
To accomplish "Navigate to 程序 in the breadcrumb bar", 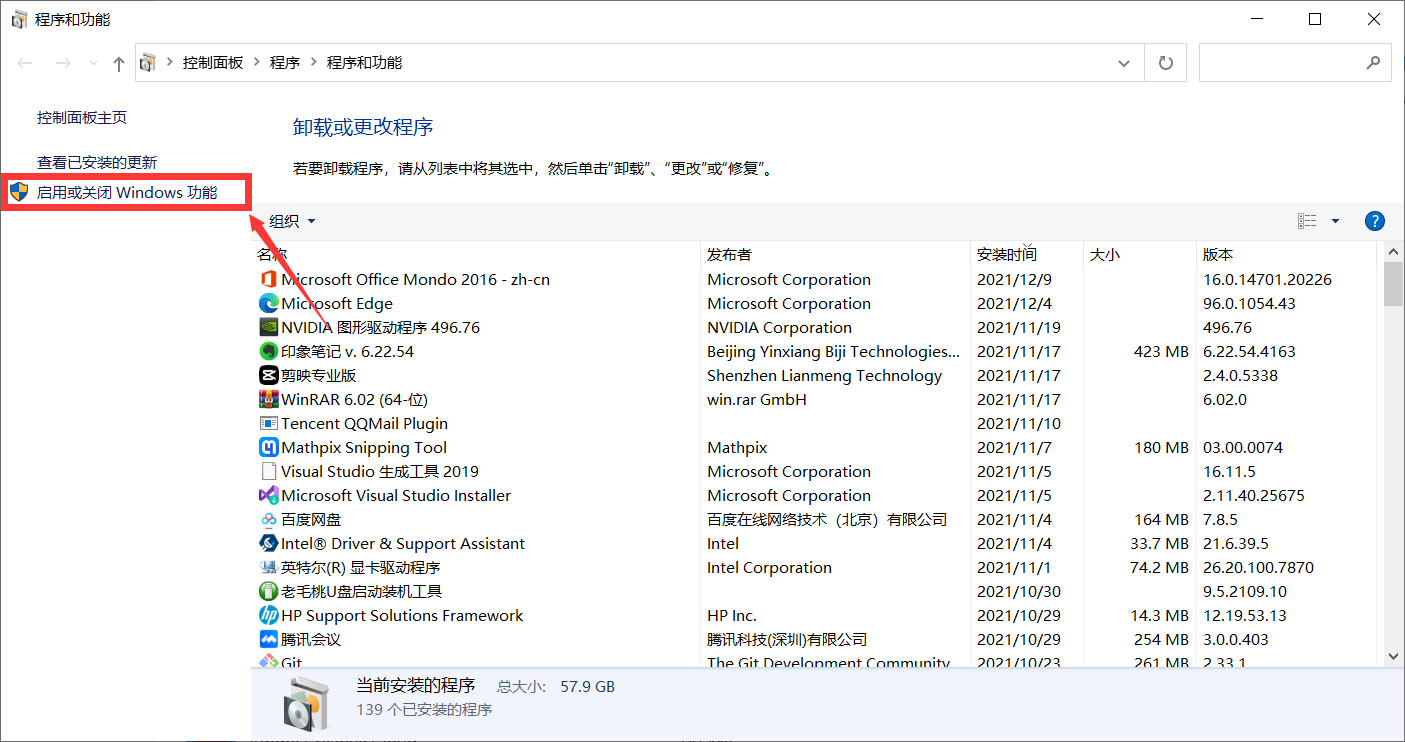I will 284,62.
